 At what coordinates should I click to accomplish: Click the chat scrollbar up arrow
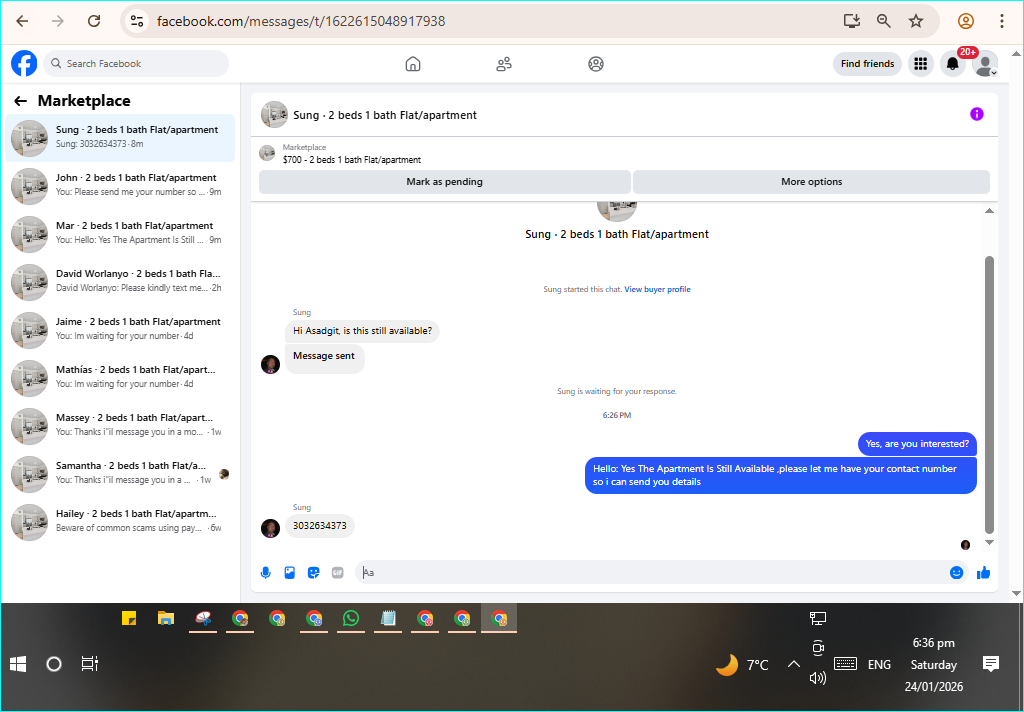[989, 211]
